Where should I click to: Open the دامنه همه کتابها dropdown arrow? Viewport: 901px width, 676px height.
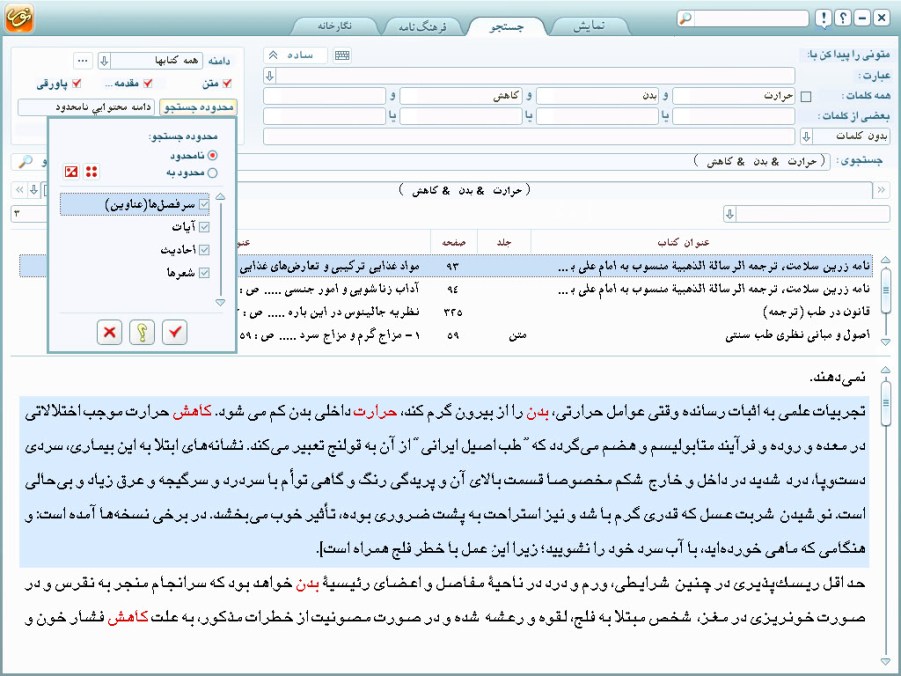point(104,60)
